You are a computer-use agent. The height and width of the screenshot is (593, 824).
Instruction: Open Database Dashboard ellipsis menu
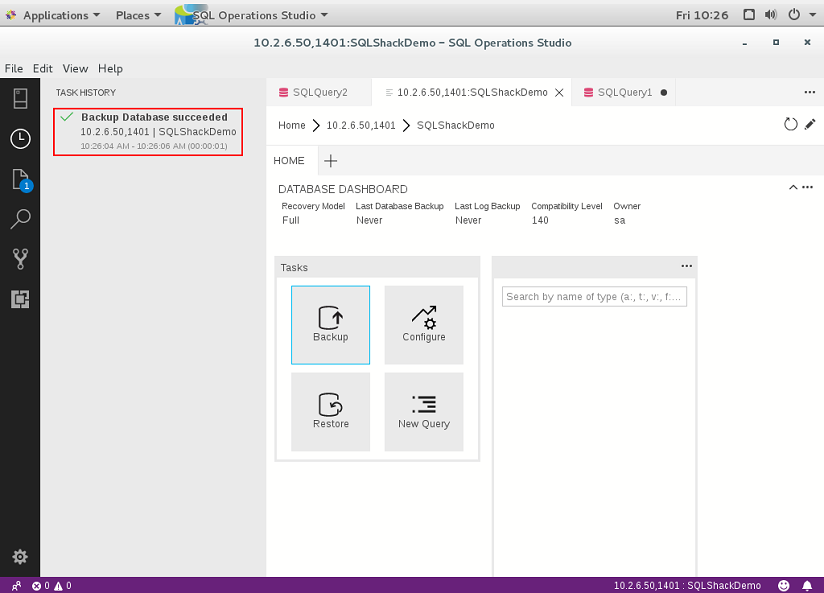click(808, 187)
